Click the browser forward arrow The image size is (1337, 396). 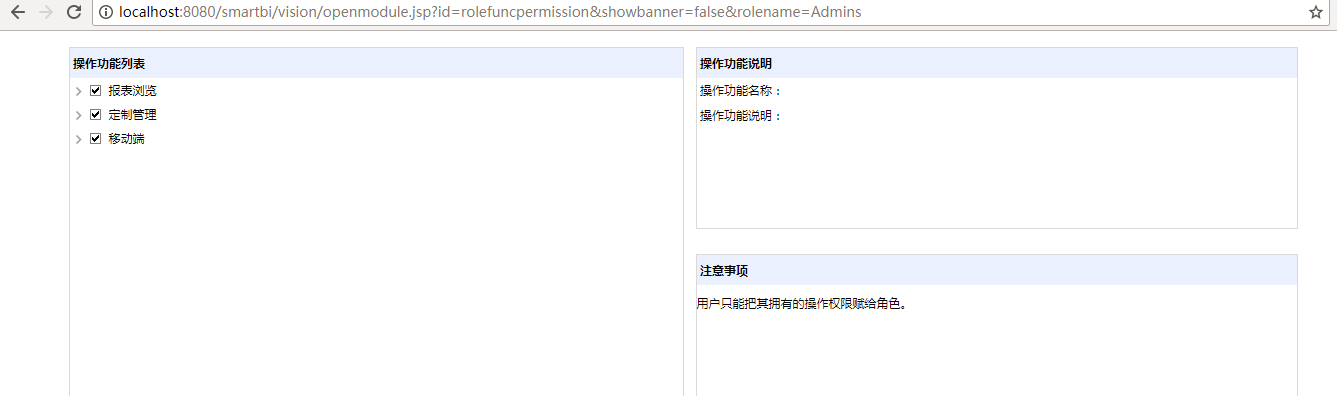tap(45, 12)
